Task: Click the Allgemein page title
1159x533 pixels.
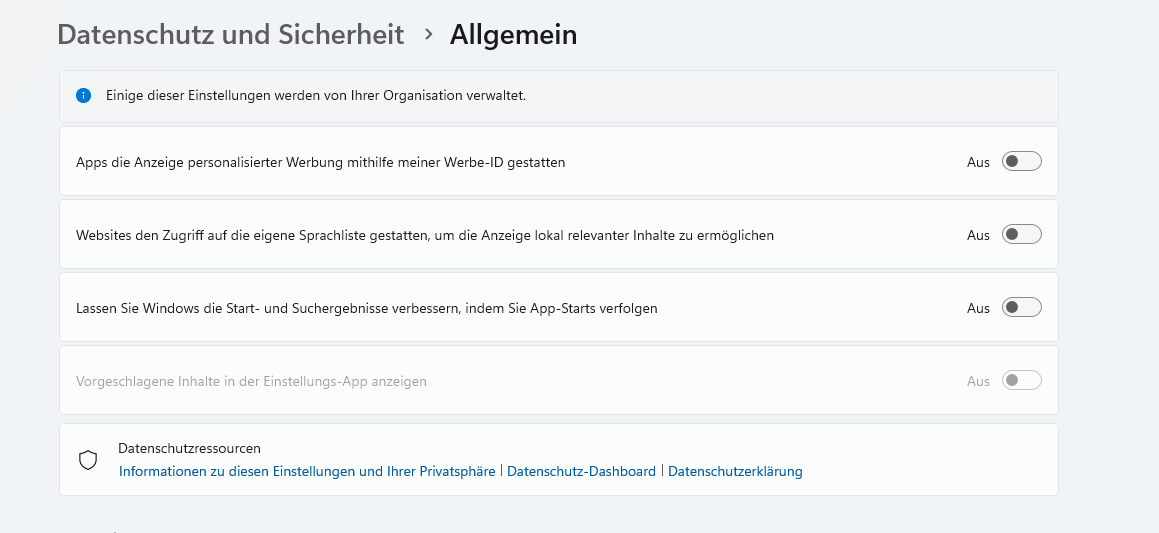Action: [513, 35]
